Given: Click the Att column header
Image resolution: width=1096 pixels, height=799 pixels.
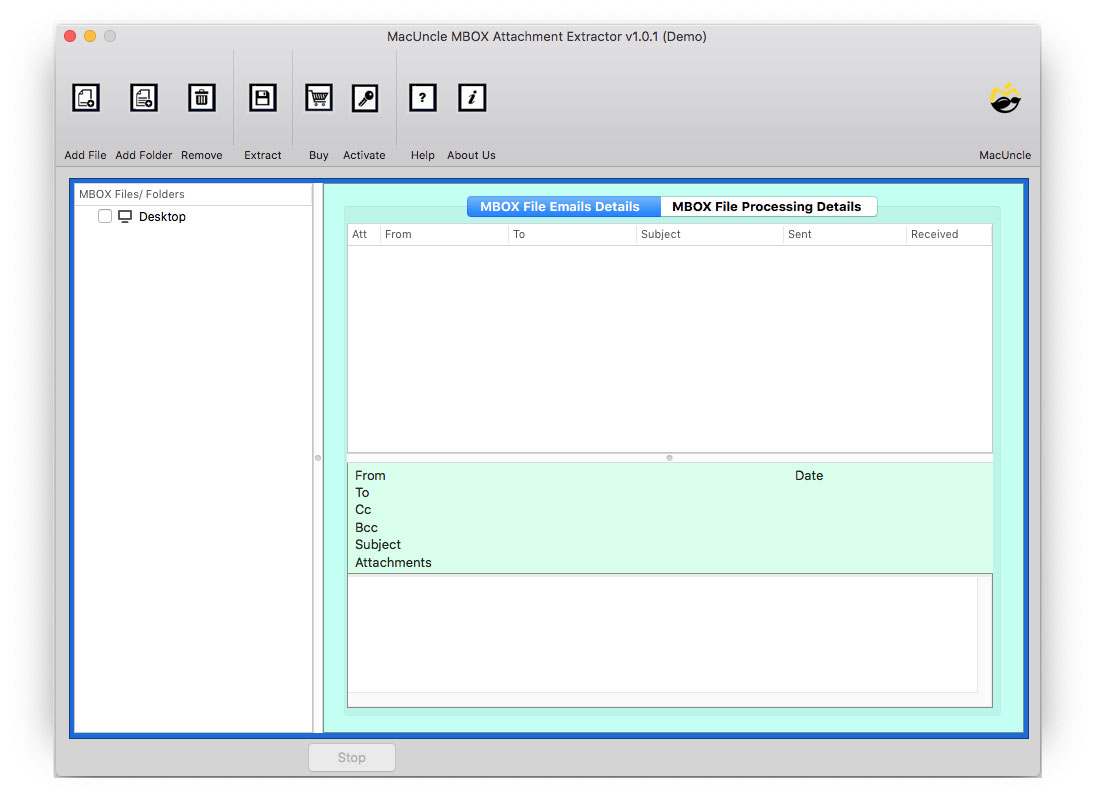Looking at the screenshot, I should tap(362, 234).
